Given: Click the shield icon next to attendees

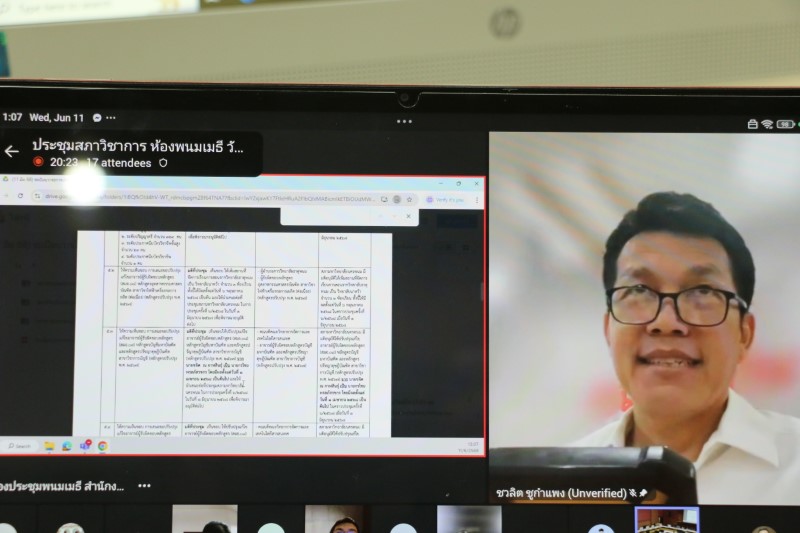Looking at the screenshot, I should click(x=164, y=162).
